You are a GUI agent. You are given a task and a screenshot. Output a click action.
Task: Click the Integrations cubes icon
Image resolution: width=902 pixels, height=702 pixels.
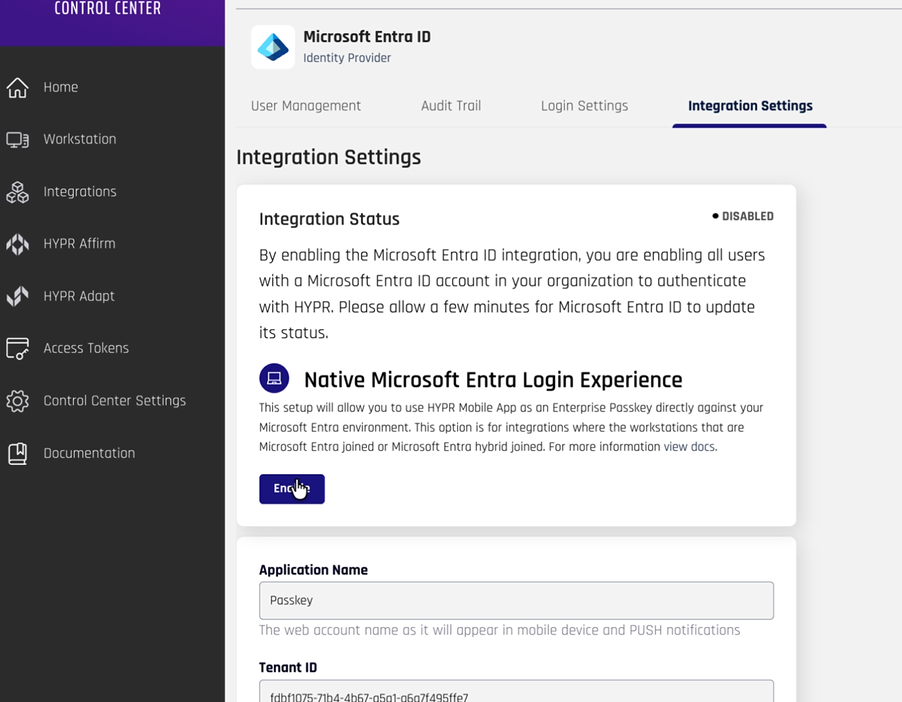click(18, 192)
